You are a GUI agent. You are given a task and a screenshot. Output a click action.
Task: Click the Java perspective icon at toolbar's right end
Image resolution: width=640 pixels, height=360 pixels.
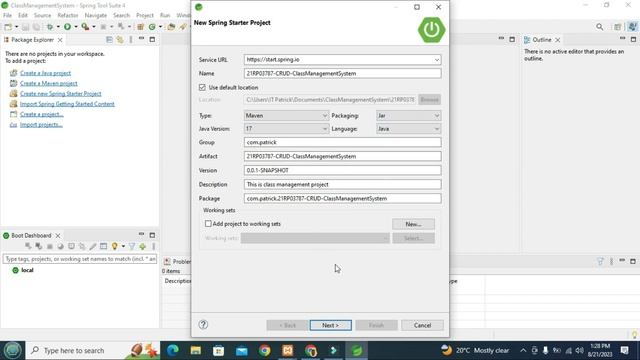pyautogui.click(x=632, y=27)
